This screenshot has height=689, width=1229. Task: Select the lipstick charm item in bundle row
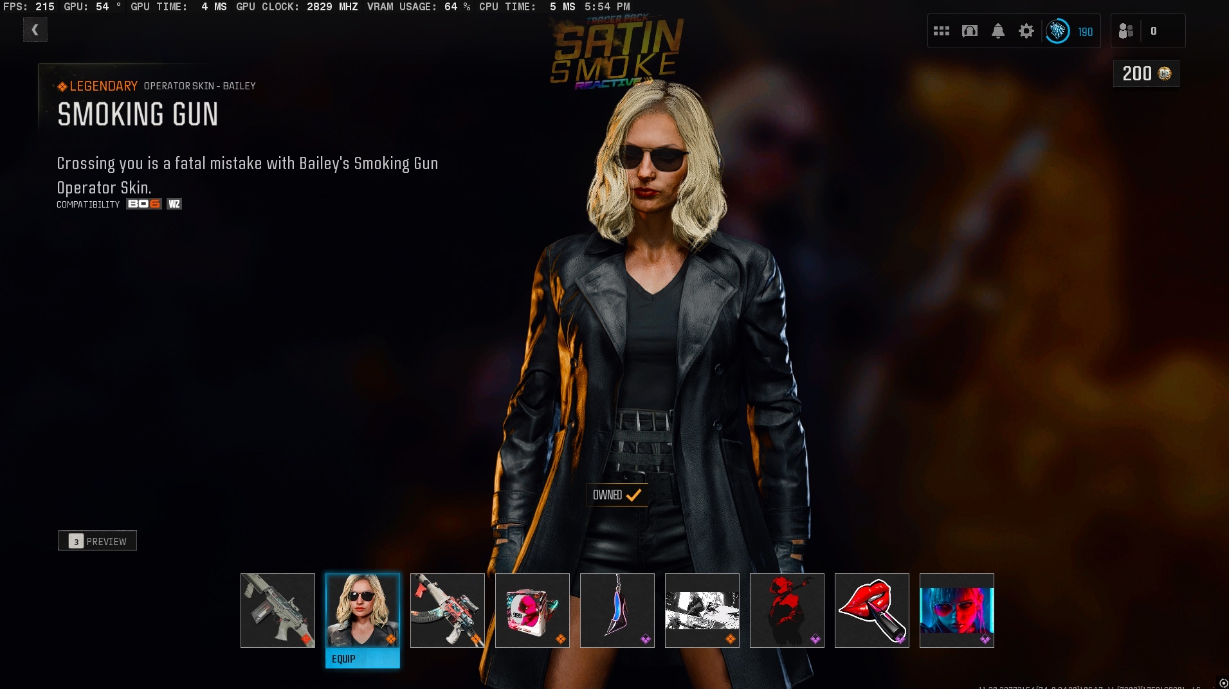tap(872, 610)
